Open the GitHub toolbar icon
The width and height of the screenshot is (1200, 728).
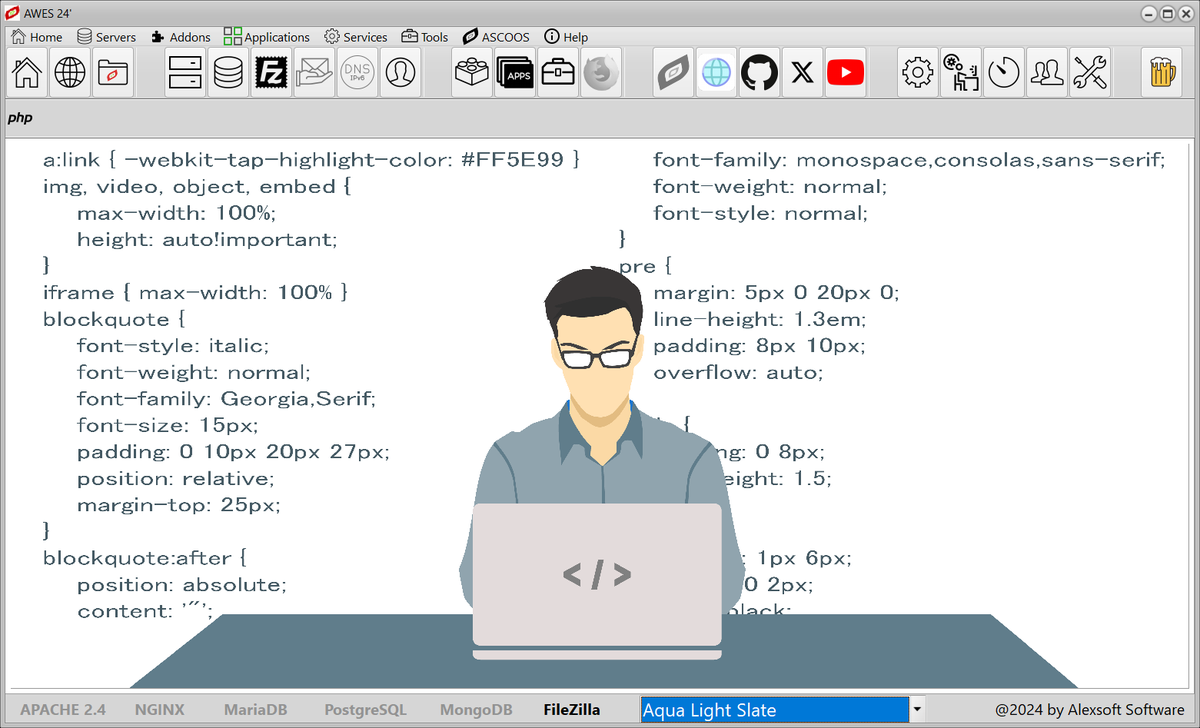tap(759, 73)
